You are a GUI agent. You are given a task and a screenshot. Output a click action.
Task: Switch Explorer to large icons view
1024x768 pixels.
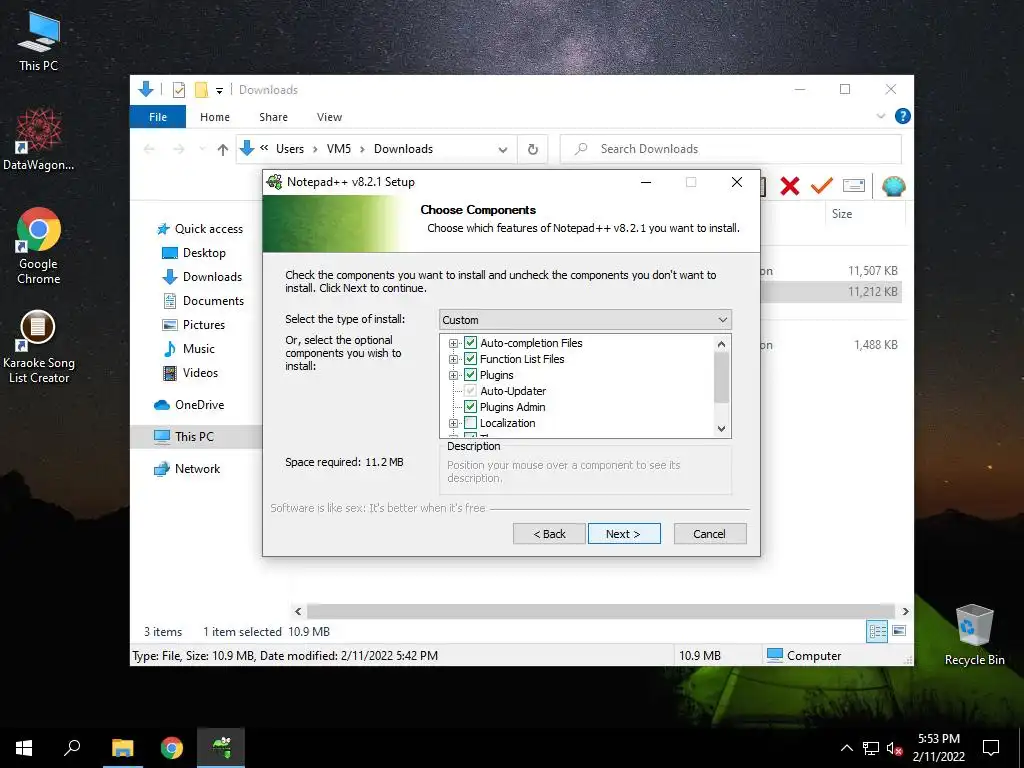899,631
